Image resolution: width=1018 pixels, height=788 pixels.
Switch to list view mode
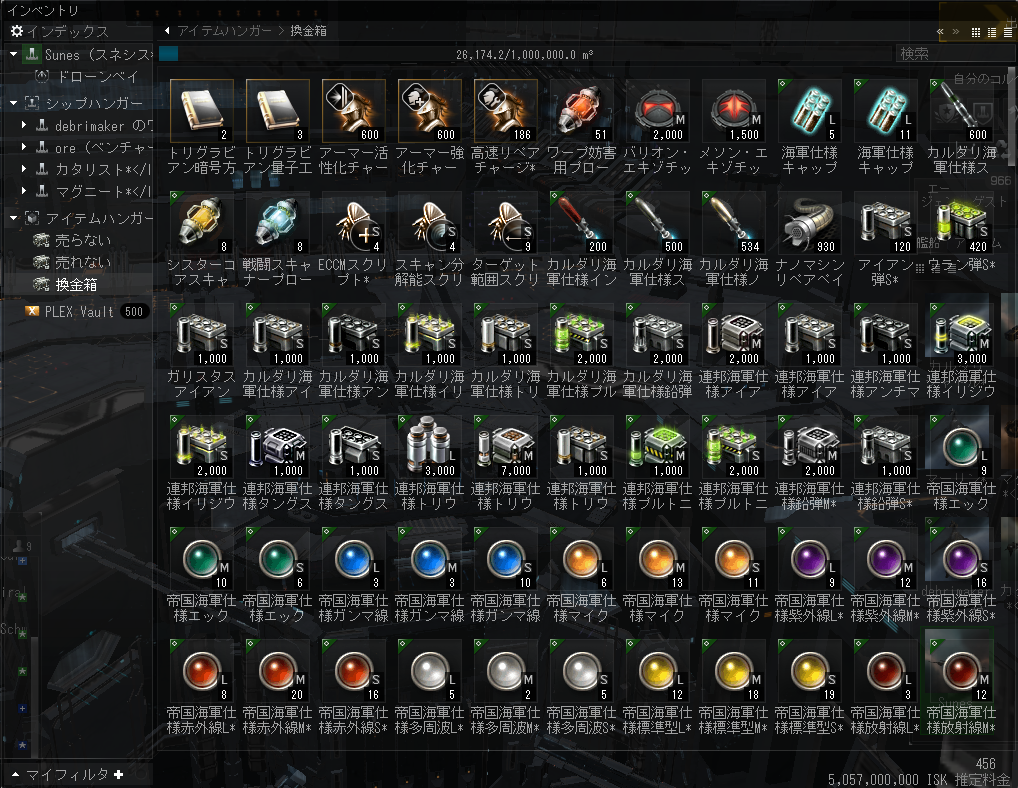(1008, 32)
